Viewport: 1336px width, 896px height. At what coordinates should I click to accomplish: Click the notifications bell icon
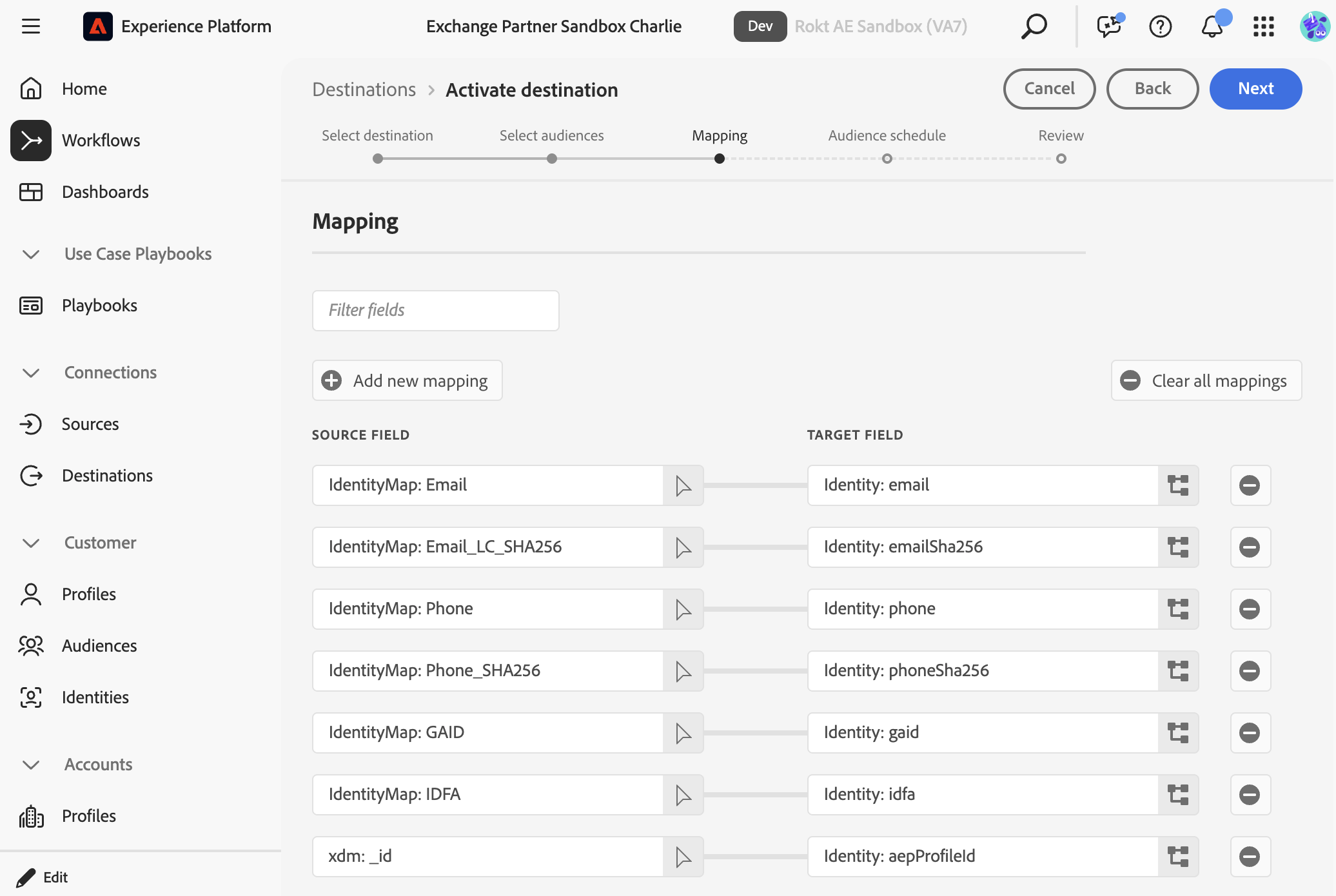pyautogui.click(x=1212, y=26)
